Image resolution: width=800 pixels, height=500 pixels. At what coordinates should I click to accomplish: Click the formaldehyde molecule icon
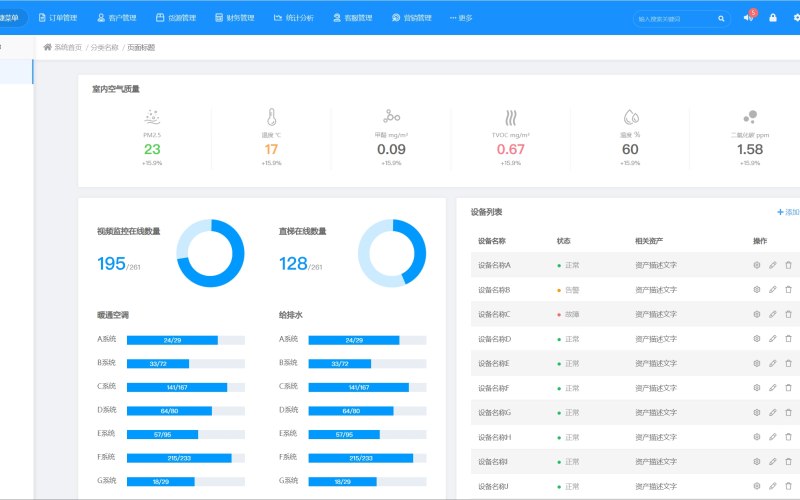(x=391, y=116)
